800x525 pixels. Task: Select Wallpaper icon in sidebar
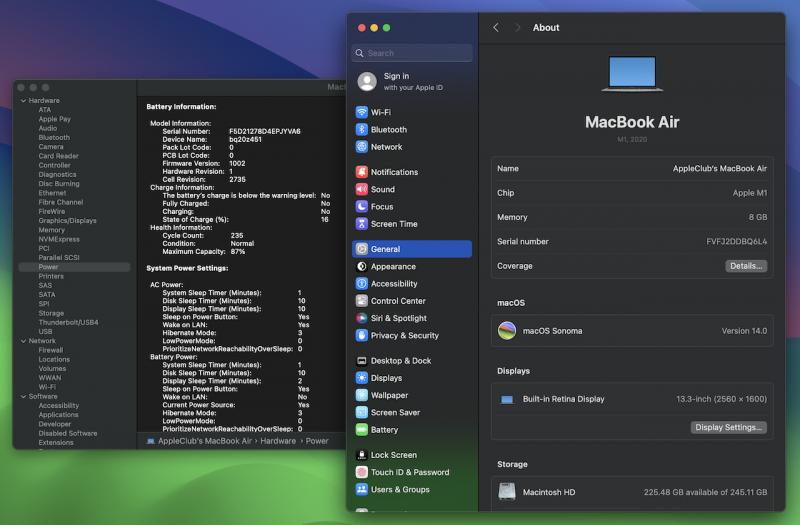click(x=361, y=395)
